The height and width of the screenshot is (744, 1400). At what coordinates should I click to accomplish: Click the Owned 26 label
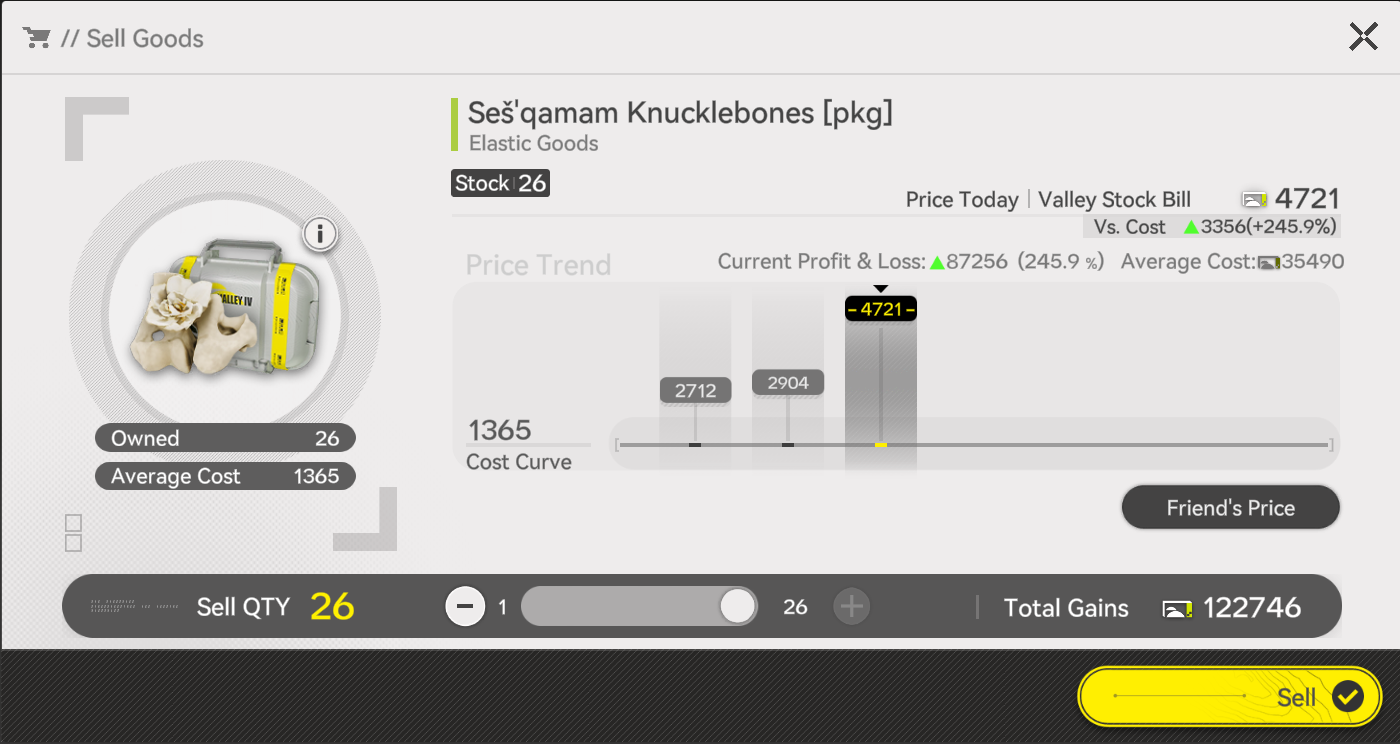[x=225, y=438]
